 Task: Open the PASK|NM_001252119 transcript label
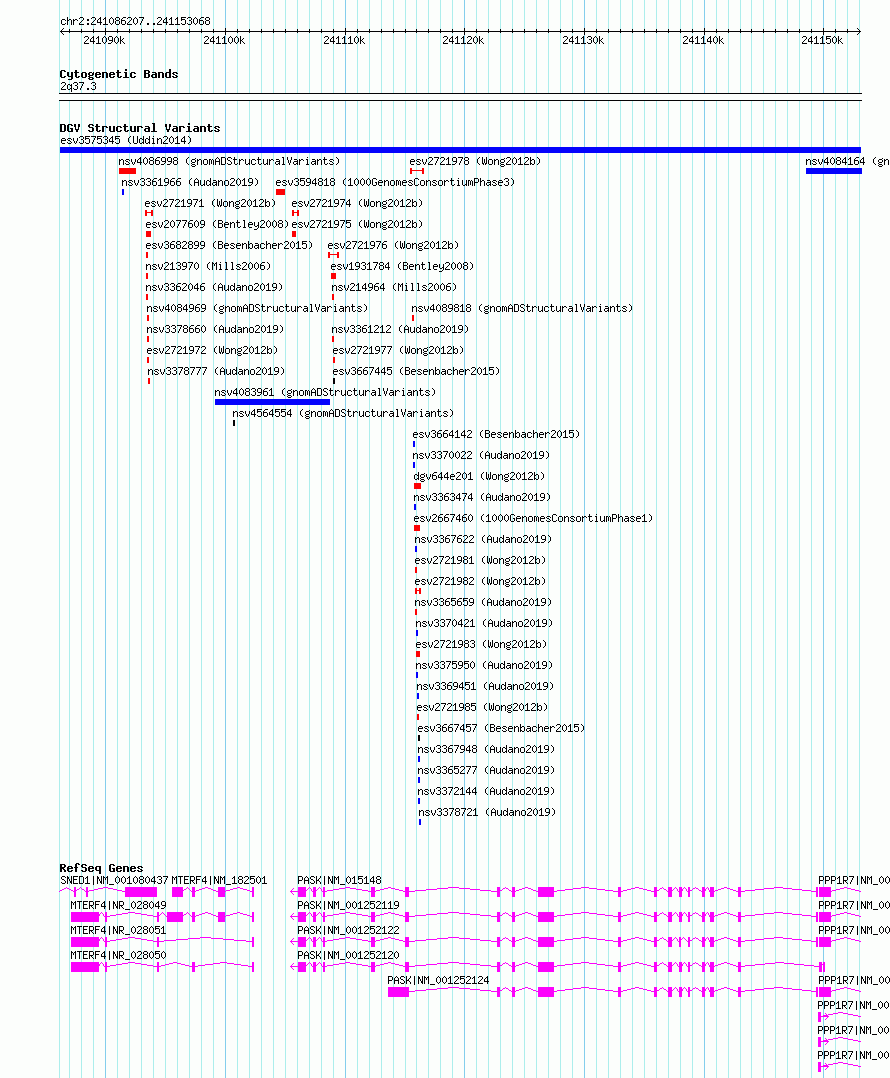click(x=348, y=905)
